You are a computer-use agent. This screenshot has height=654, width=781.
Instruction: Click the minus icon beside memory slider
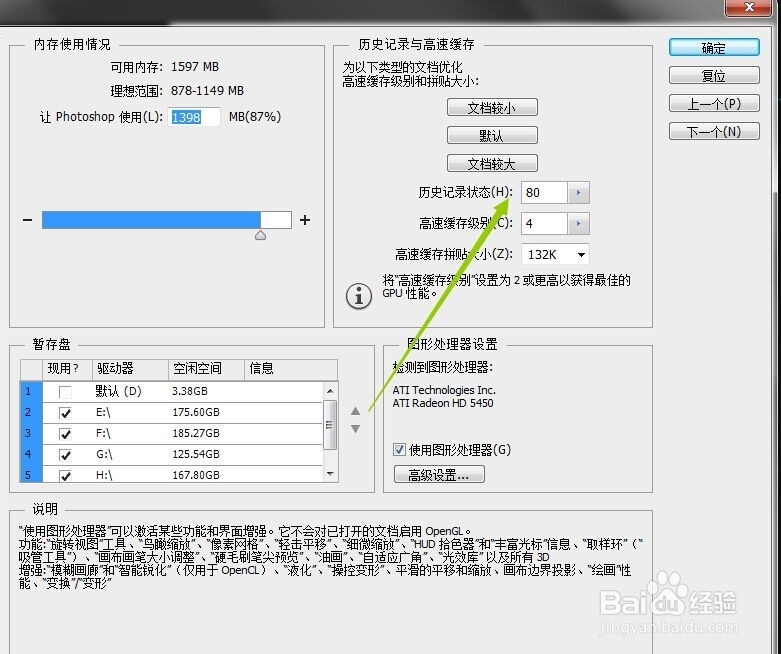point(27,220)
